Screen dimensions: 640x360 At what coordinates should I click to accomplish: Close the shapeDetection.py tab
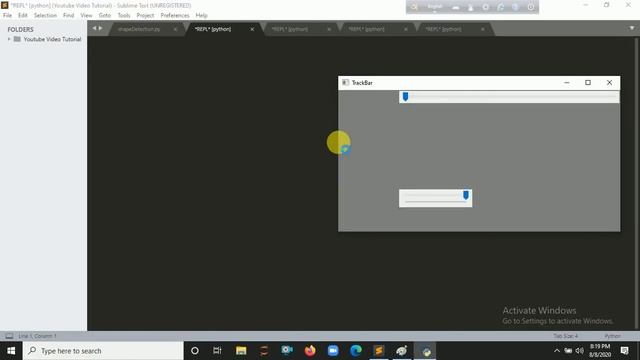[x=175, y=29]
